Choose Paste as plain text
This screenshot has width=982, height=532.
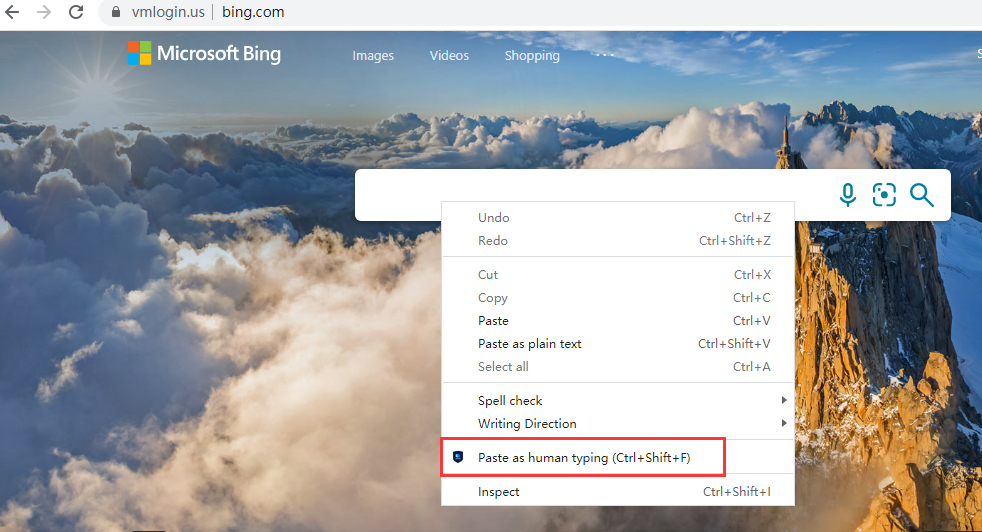pos(529,344)
